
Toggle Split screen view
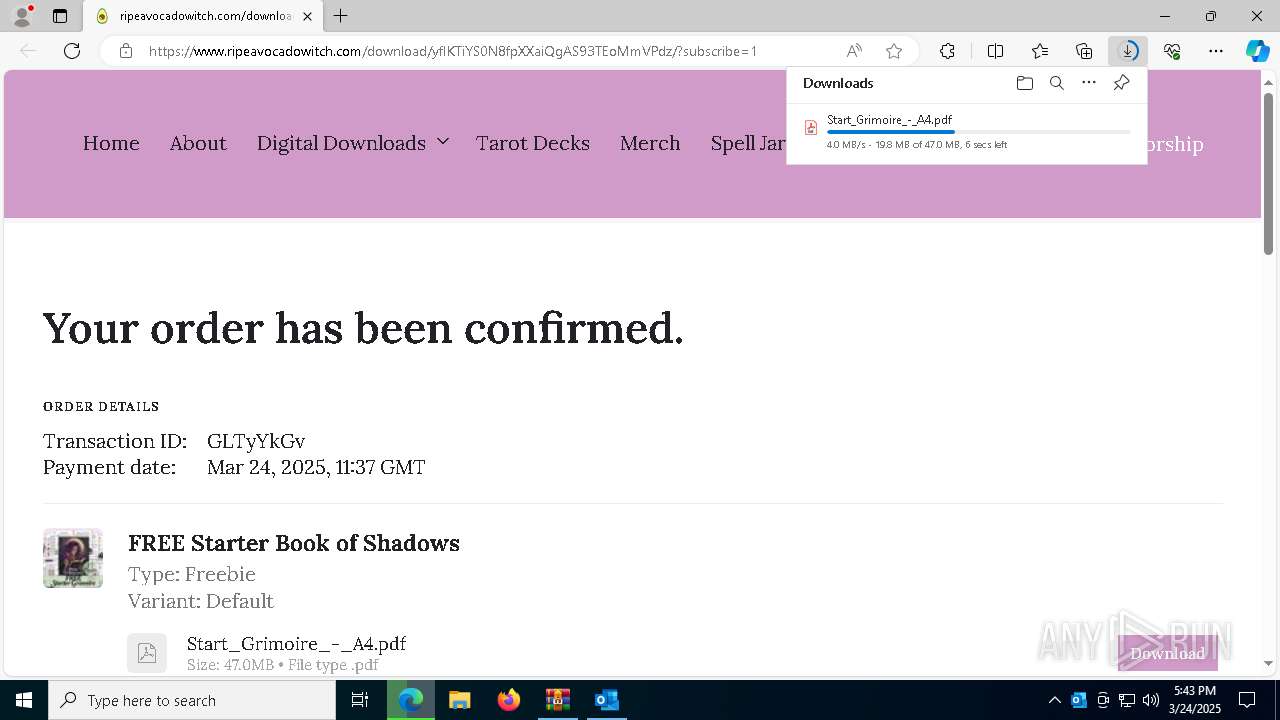tap(995, 51)
